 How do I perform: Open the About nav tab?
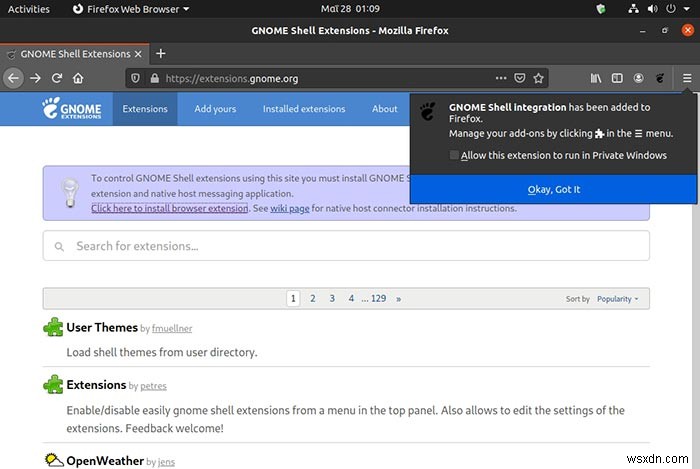[384, 109]
